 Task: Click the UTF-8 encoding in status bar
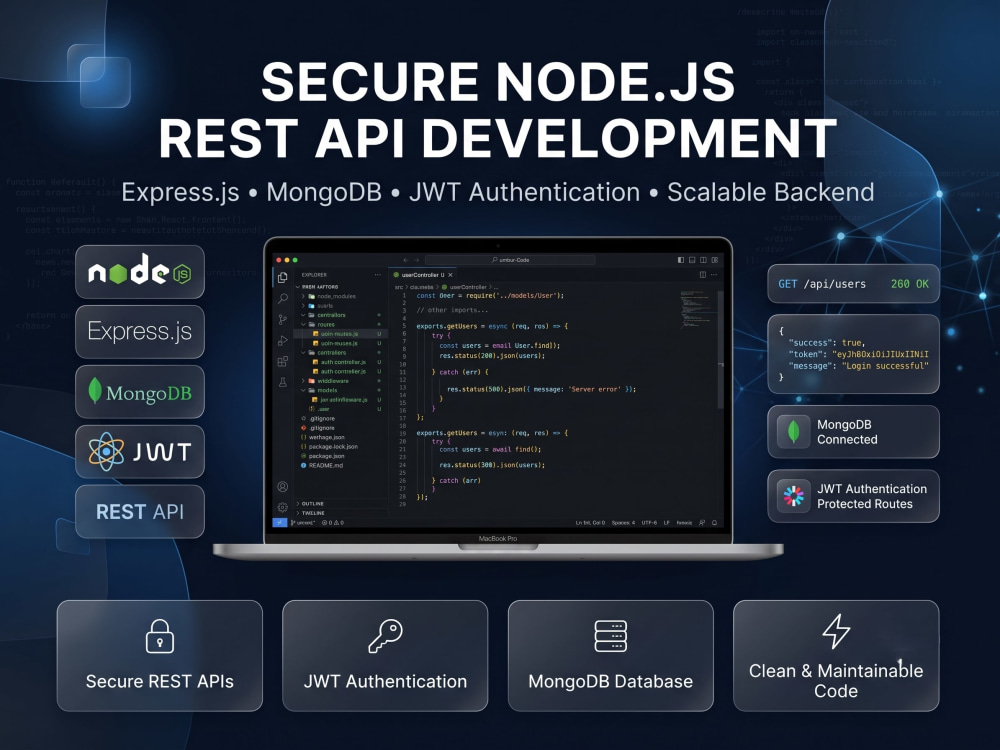coord(649,522)
